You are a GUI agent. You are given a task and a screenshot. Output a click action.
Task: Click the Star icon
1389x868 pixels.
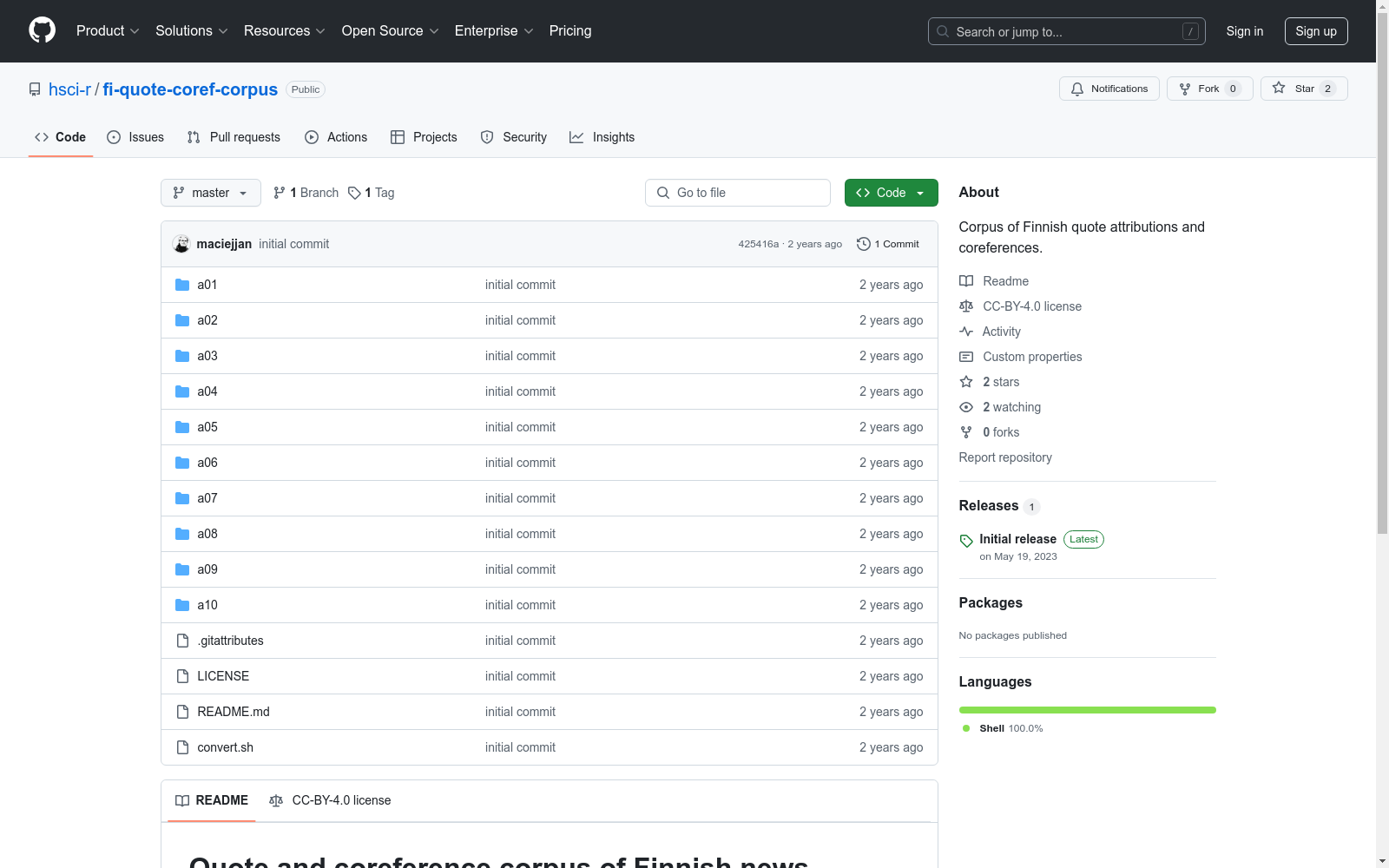[x=1279, y=88]
